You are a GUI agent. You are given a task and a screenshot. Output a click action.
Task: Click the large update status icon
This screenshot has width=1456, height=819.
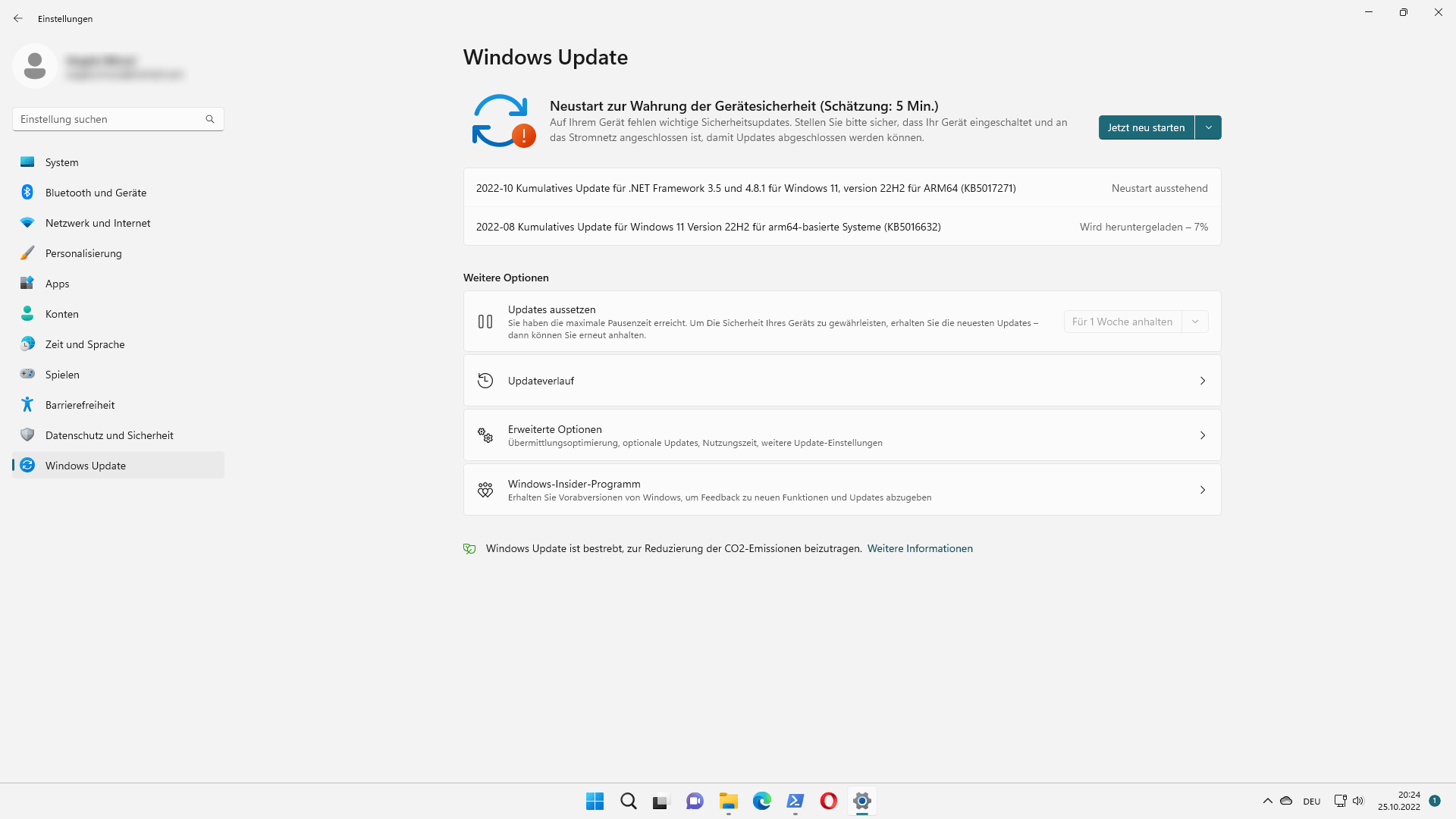(503, 121)
